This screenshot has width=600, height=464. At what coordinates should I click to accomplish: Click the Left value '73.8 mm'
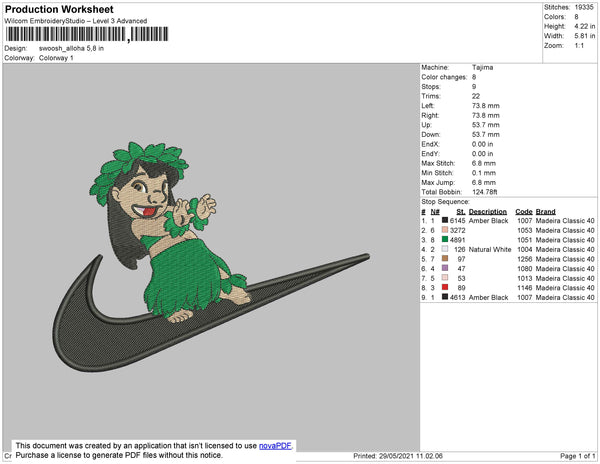(486, 106)
